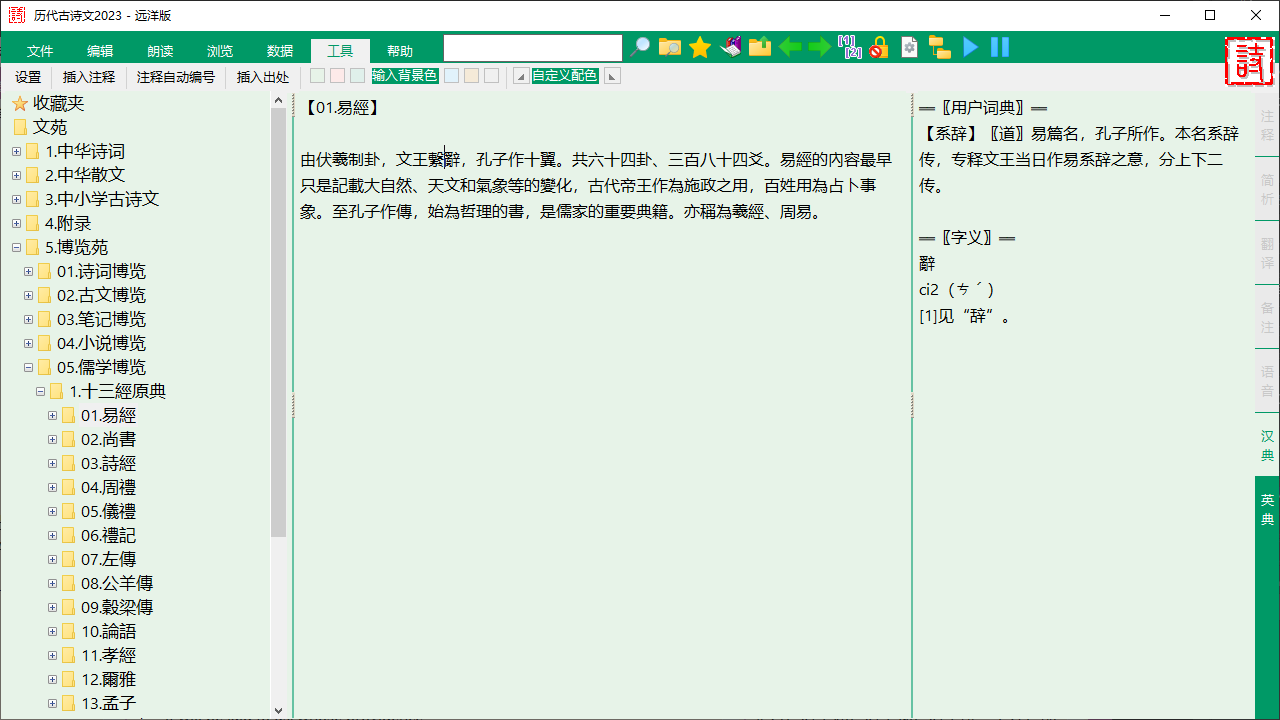Viewport: 1280px width, 720px height.
Task: Click the green back arrow icon
Action: (789, 46)
